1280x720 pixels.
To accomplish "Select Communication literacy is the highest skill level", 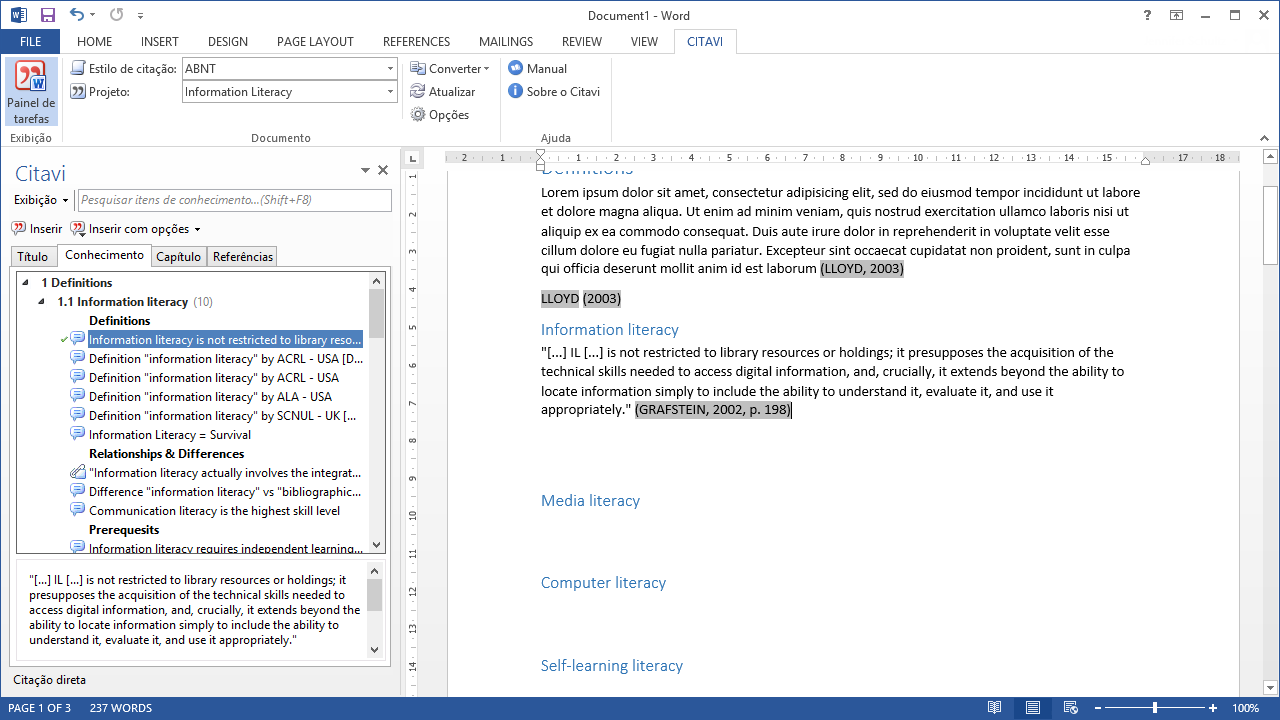I will [x=214, y=511].
